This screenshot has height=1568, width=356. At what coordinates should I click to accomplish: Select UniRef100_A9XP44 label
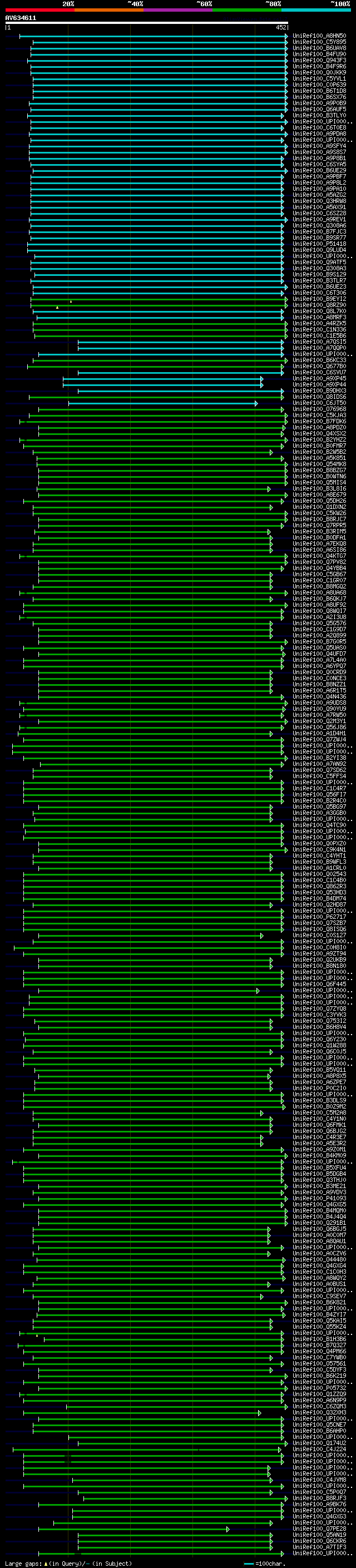(319, 385)
